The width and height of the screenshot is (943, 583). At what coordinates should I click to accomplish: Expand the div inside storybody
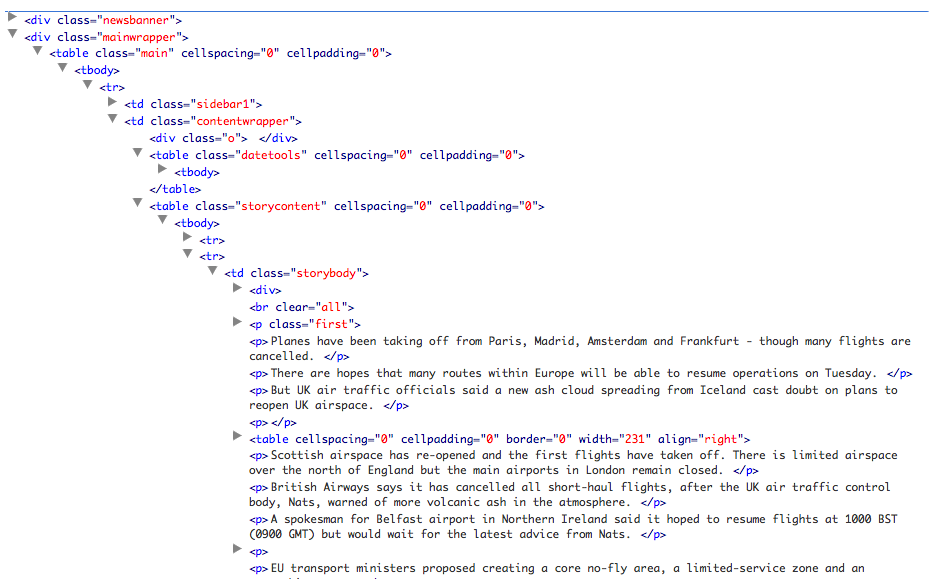(x=238, y=288)
